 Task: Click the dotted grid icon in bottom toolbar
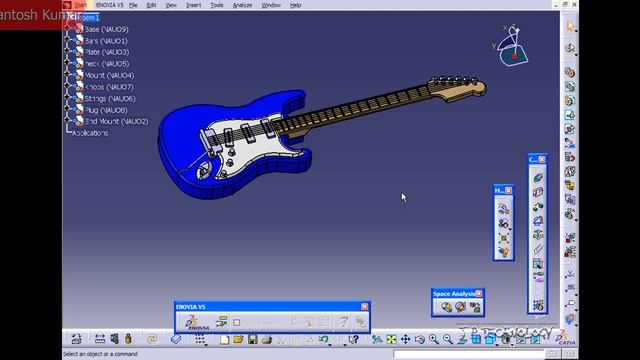tap(200, 339)
